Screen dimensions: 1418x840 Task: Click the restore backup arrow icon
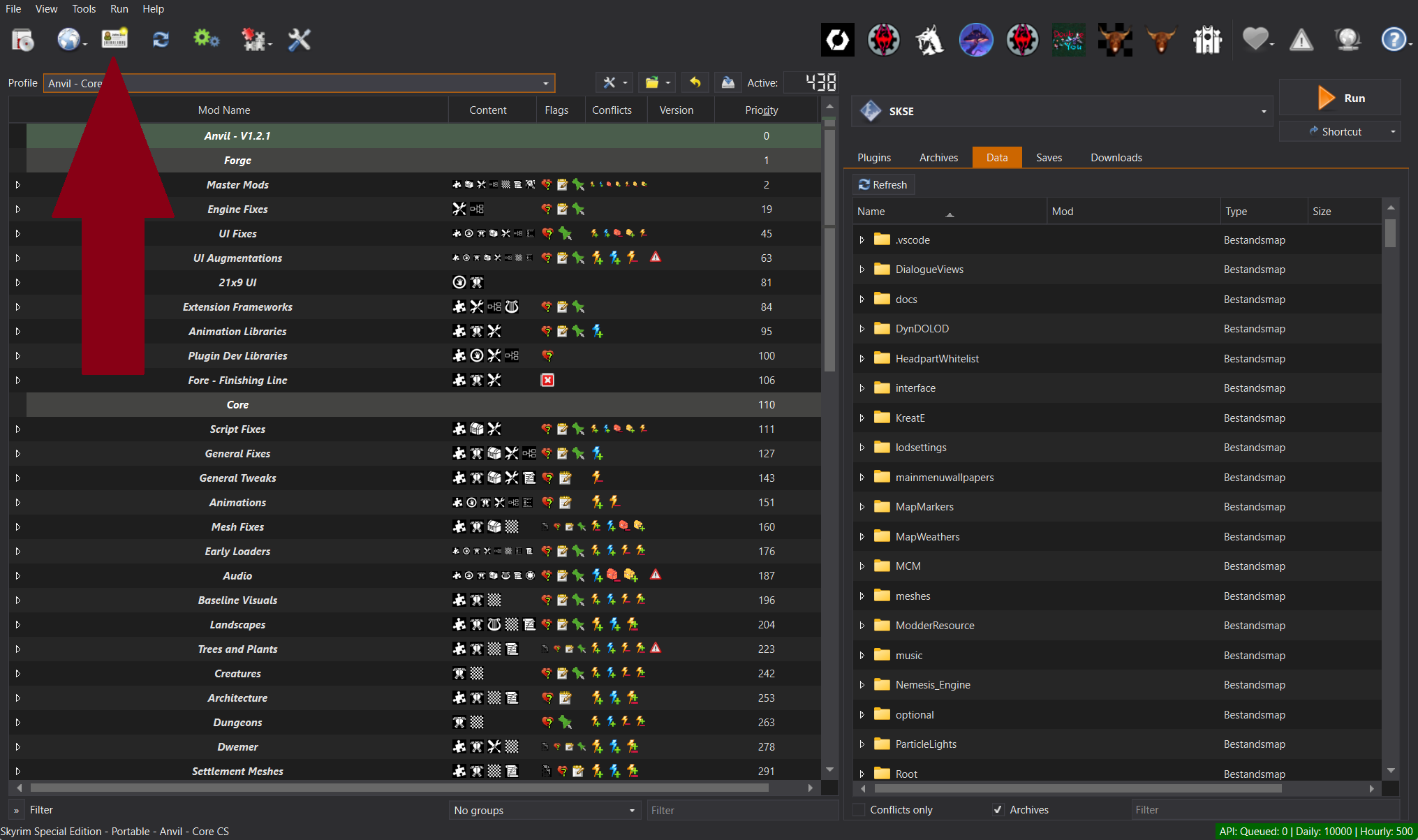[695, 82]
